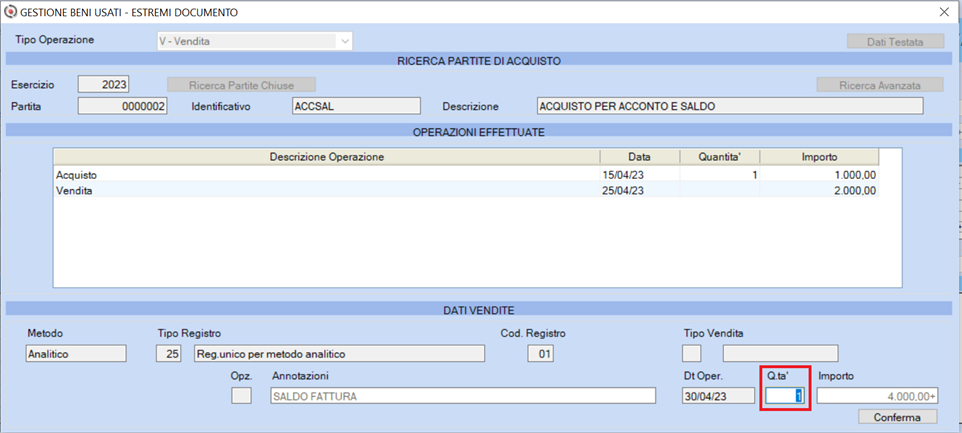Select the Vendita row in operations table

[466, 191]
